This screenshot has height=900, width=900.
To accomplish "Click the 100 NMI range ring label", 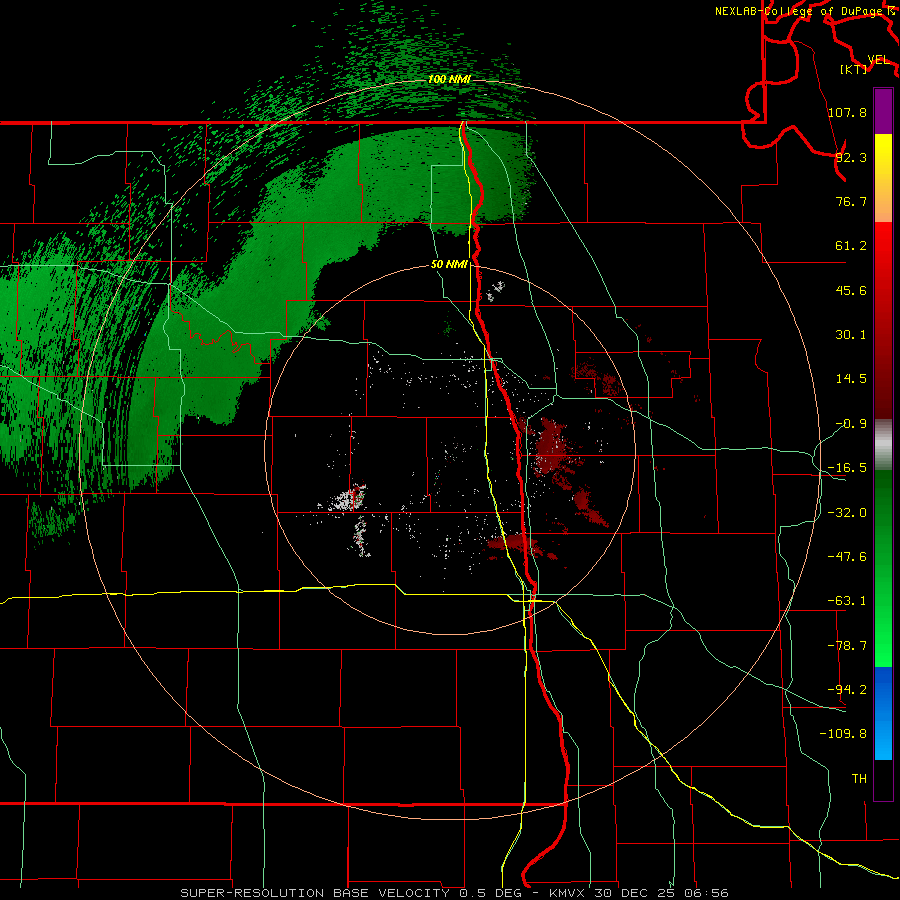I will (x=449, y=79).
